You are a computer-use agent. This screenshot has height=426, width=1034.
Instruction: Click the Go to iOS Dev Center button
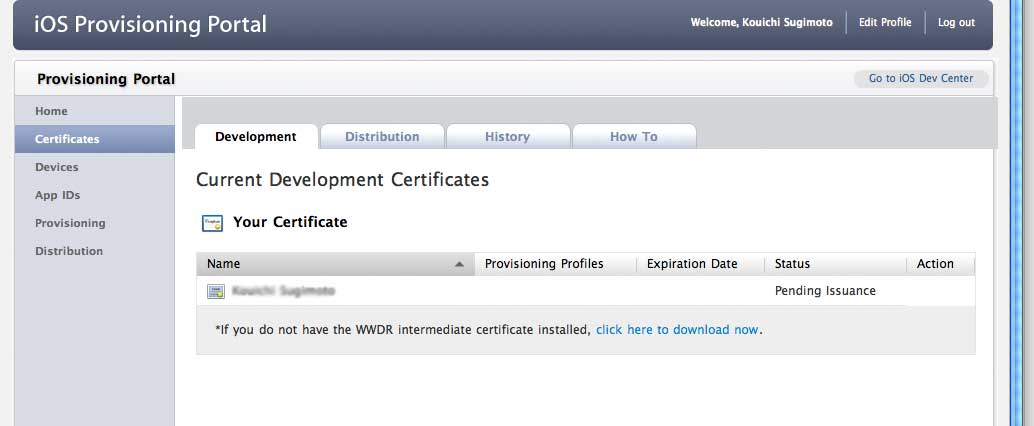click(x=920, y=78)
